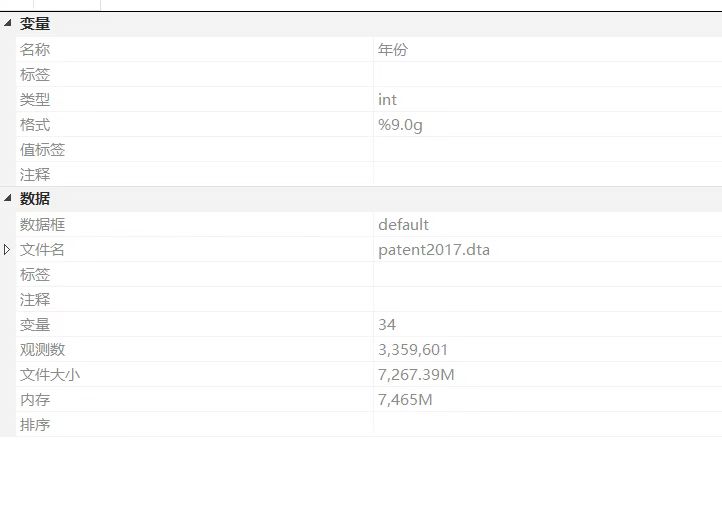Select the 格式 value %9.0g
The image size is (722, 521).
400,124
